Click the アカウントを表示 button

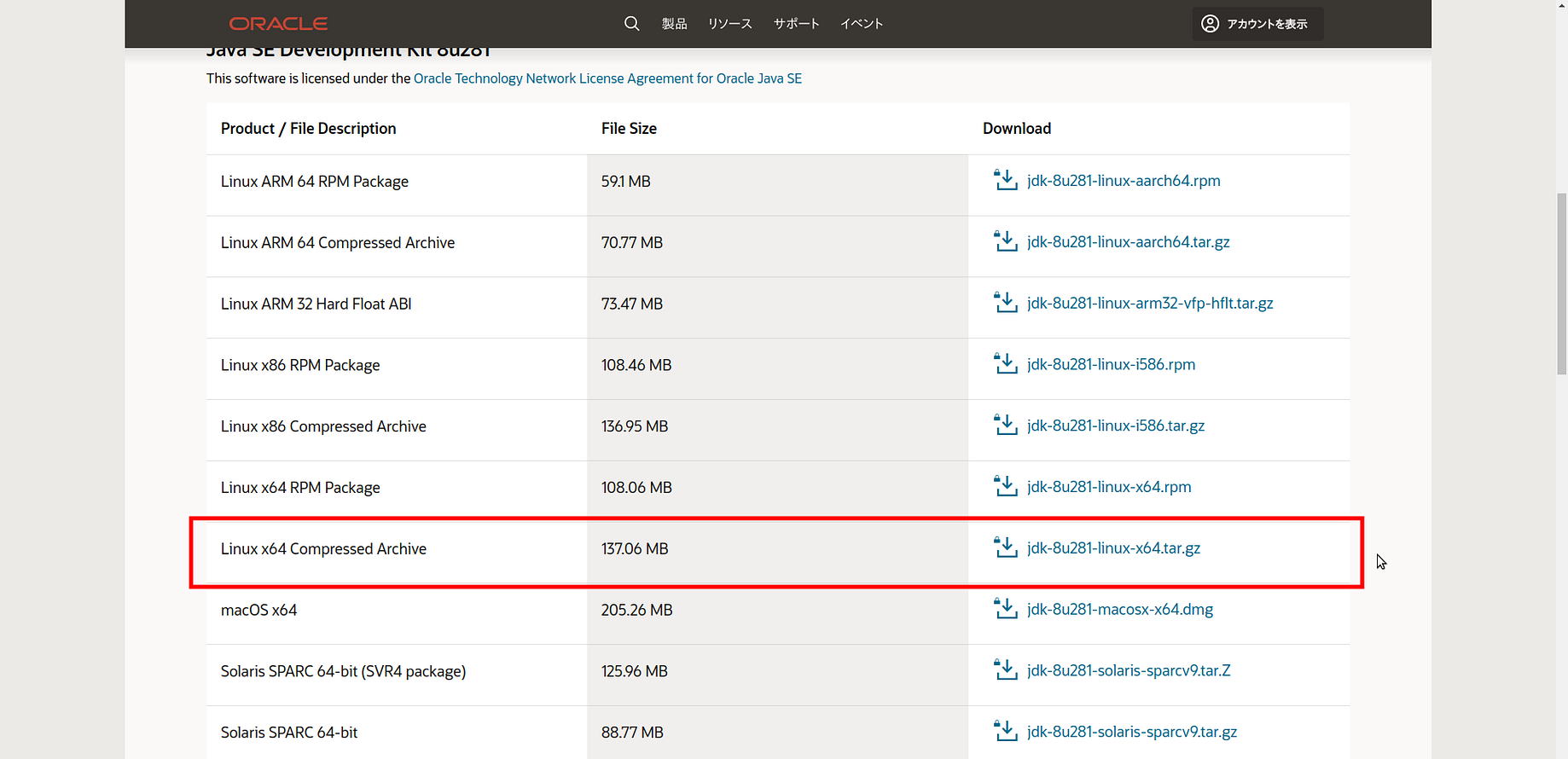pos(1257,24)
